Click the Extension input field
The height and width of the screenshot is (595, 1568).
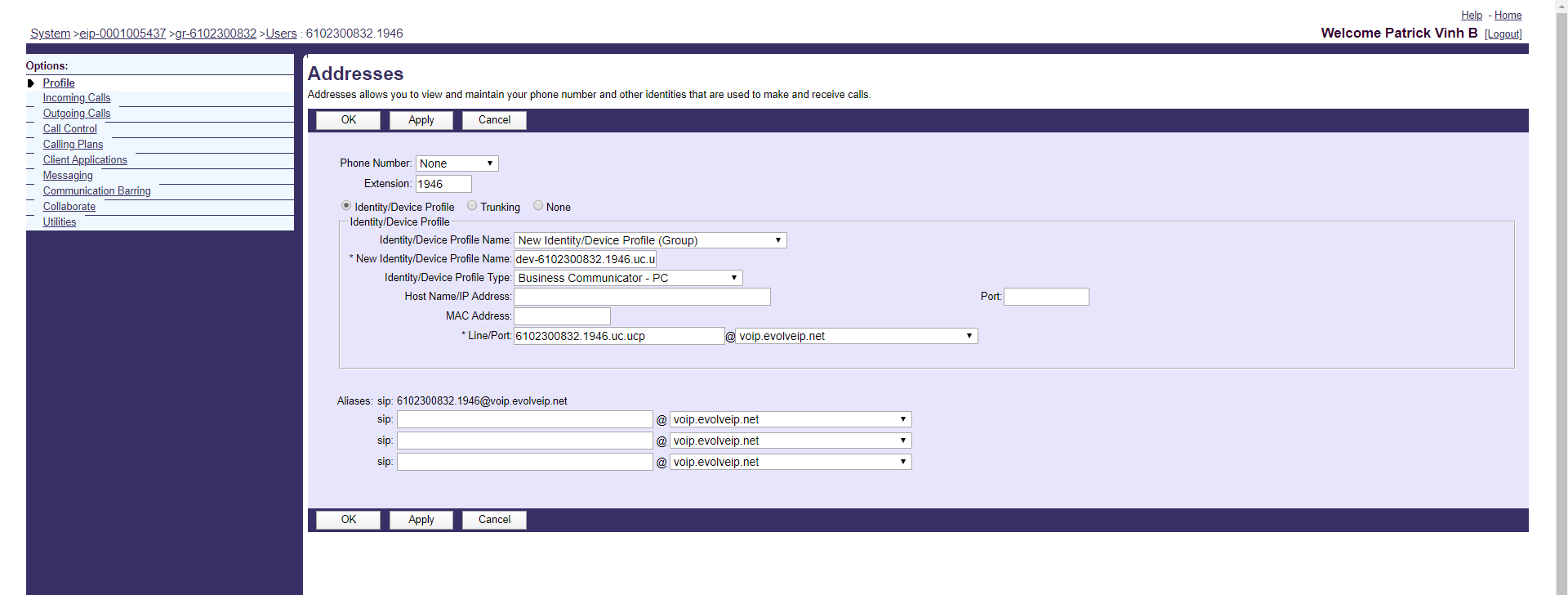[443, 184]
